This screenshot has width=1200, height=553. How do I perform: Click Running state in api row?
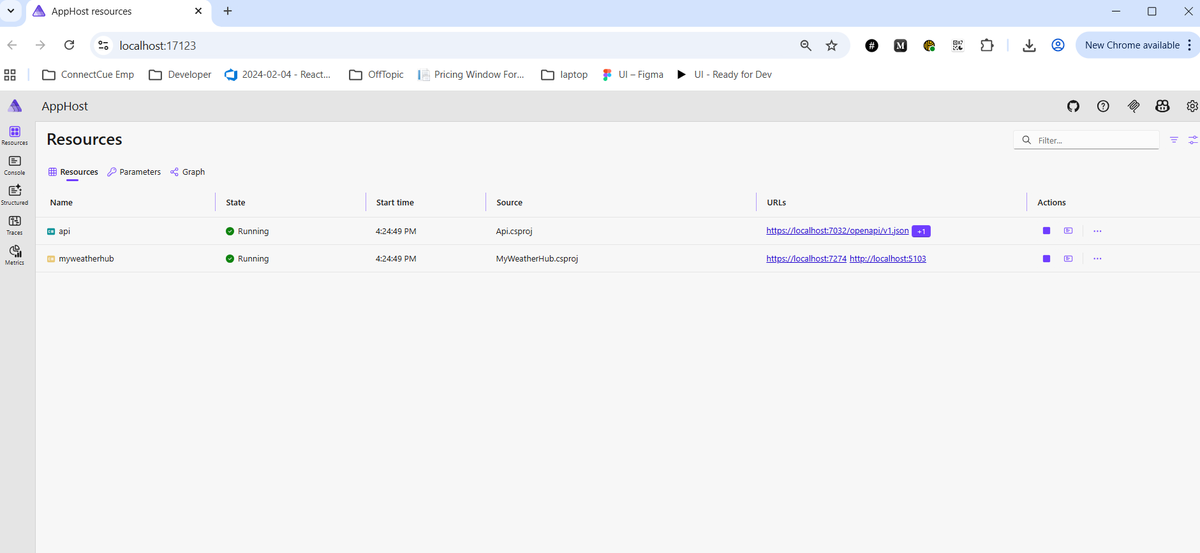(247, 231)
